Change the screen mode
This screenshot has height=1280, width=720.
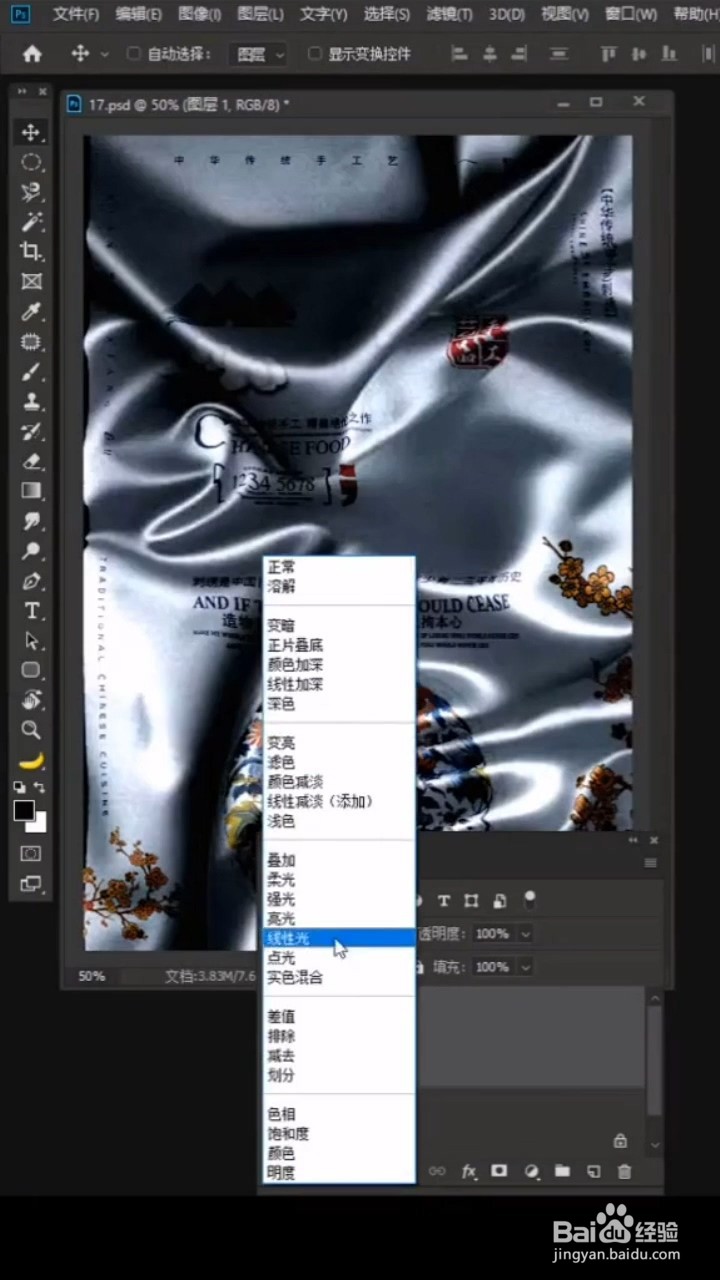(32, 884)
